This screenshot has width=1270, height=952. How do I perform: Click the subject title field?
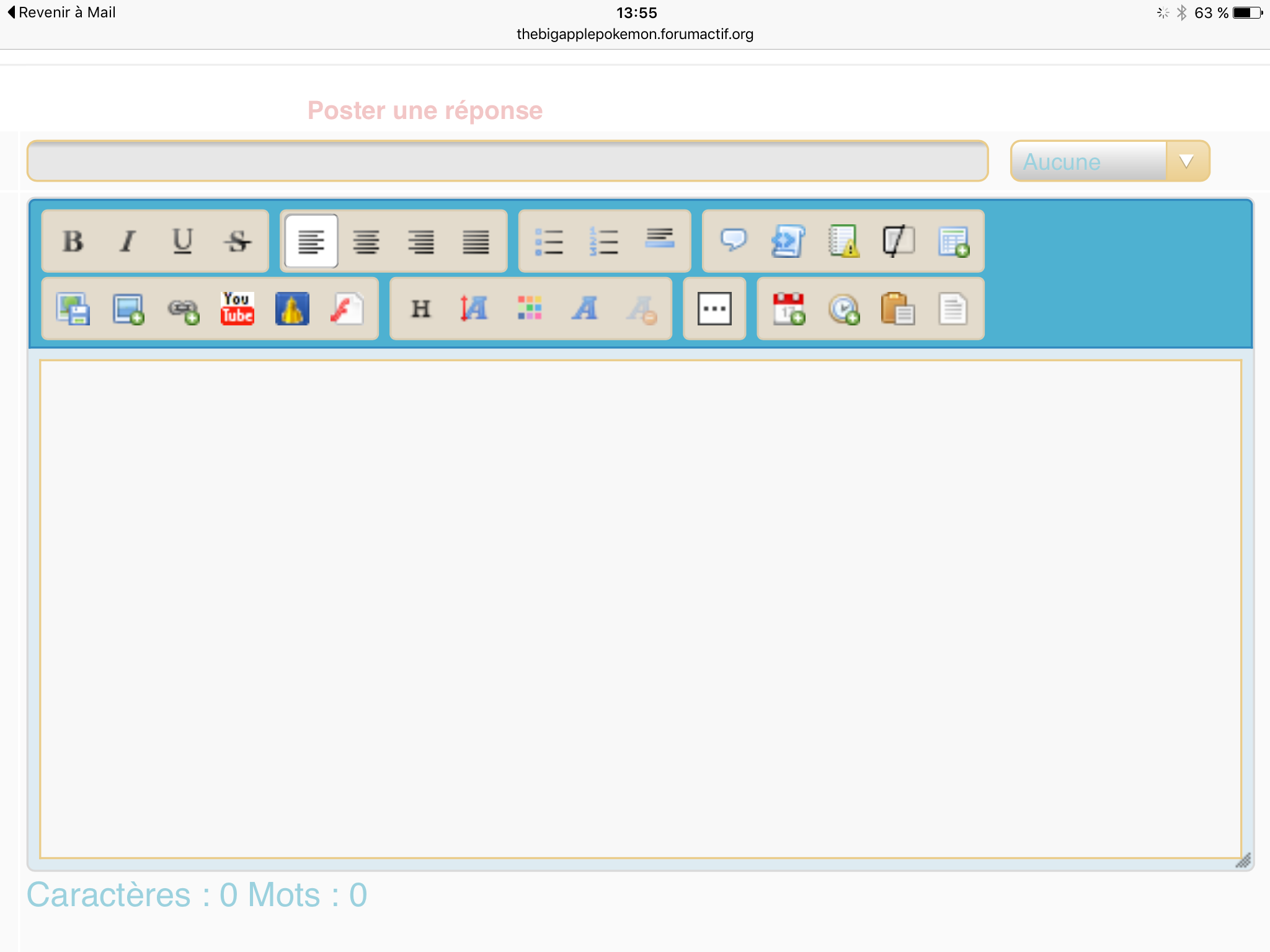point(507,161)
